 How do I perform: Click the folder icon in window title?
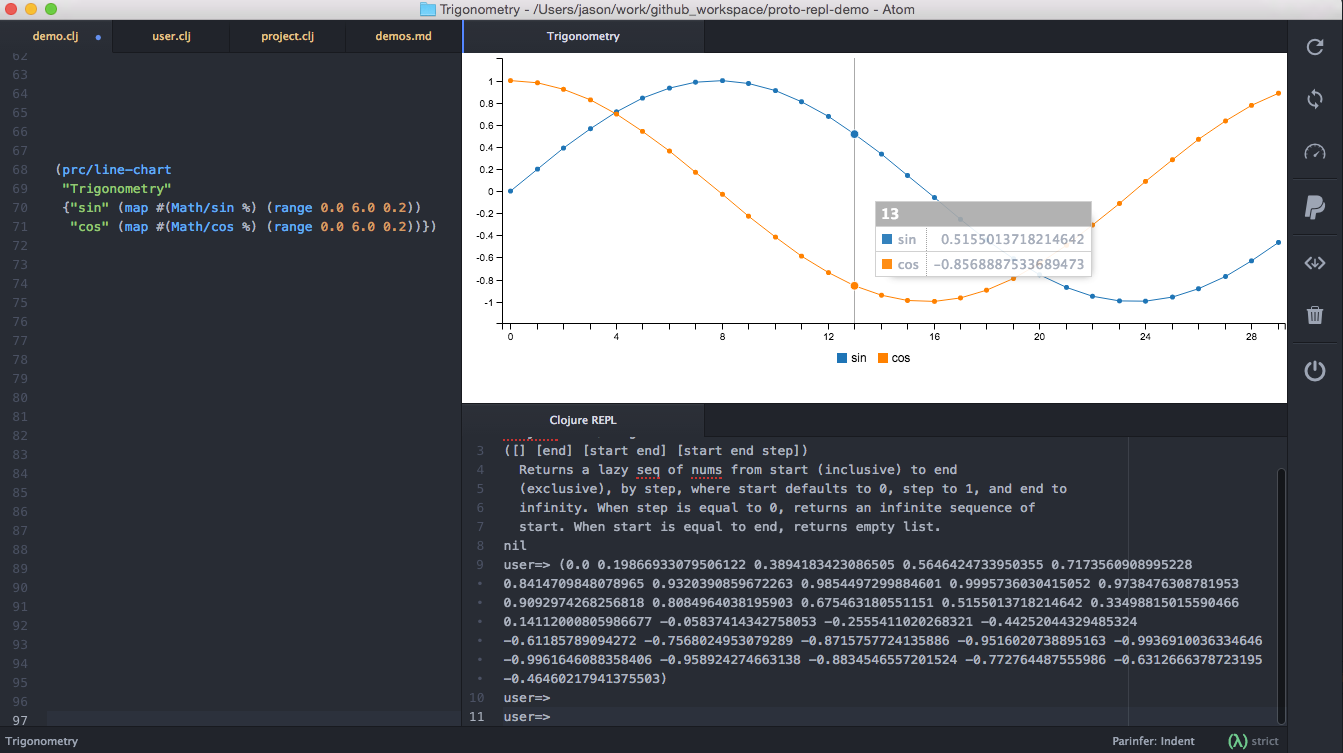tap(428, 9)
